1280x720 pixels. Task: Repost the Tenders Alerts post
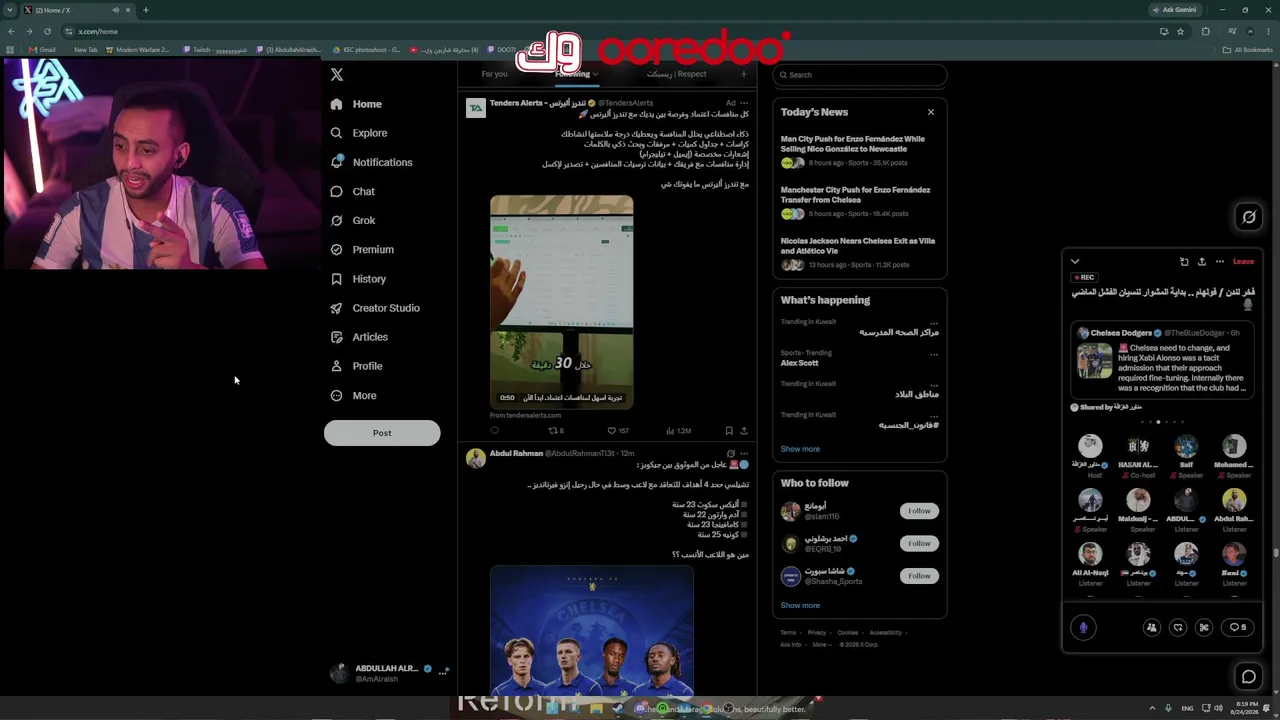(x=556, y=431)
